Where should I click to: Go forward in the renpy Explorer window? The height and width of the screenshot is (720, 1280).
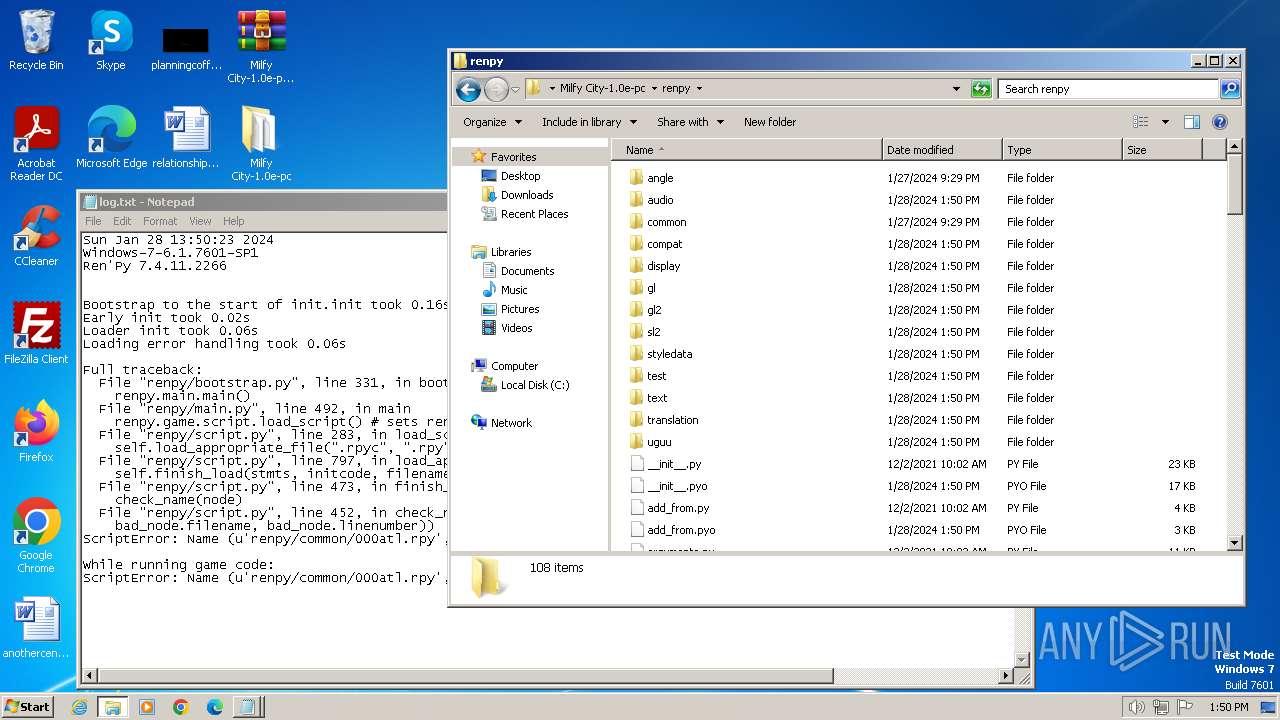(x=496, y=89)
